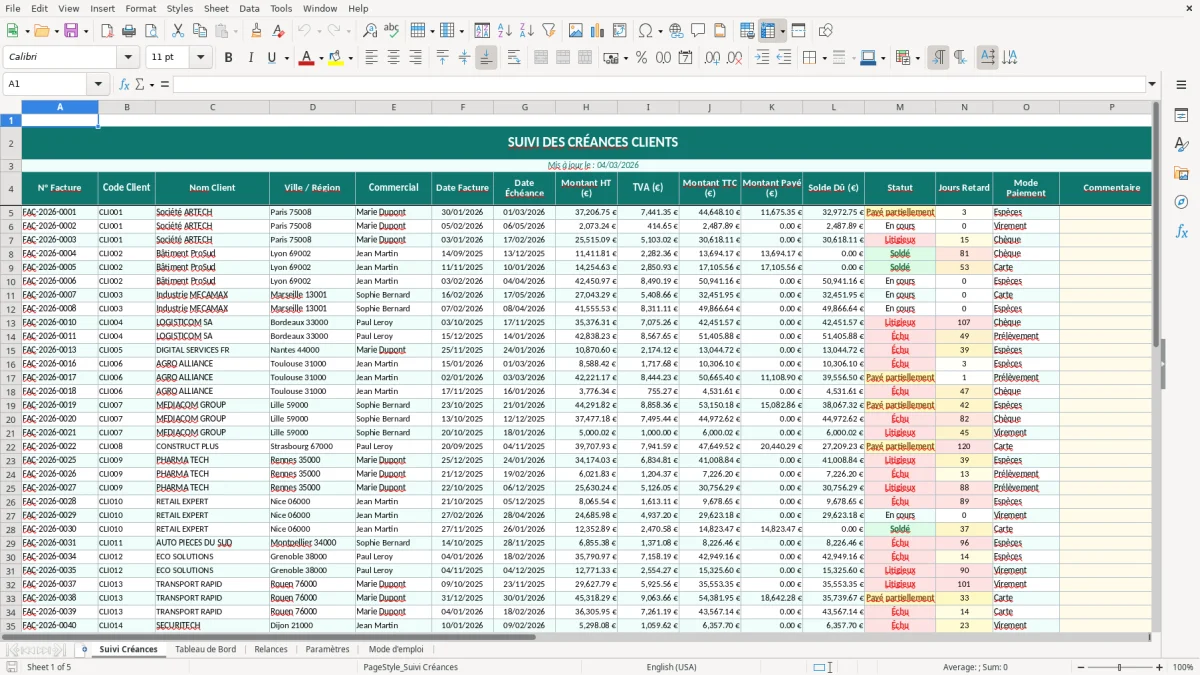Image resolution: width=1200 pixels, height=675 pixels.
Task: Select column header H
Action: tap(586, 107)
